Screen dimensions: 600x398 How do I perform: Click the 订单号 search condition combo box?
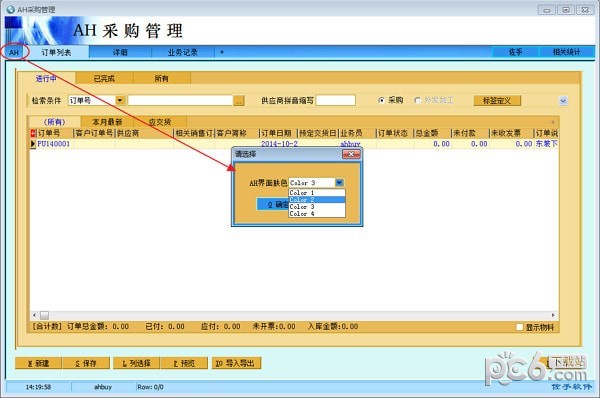pyautogui.click(x=96, y=101)
